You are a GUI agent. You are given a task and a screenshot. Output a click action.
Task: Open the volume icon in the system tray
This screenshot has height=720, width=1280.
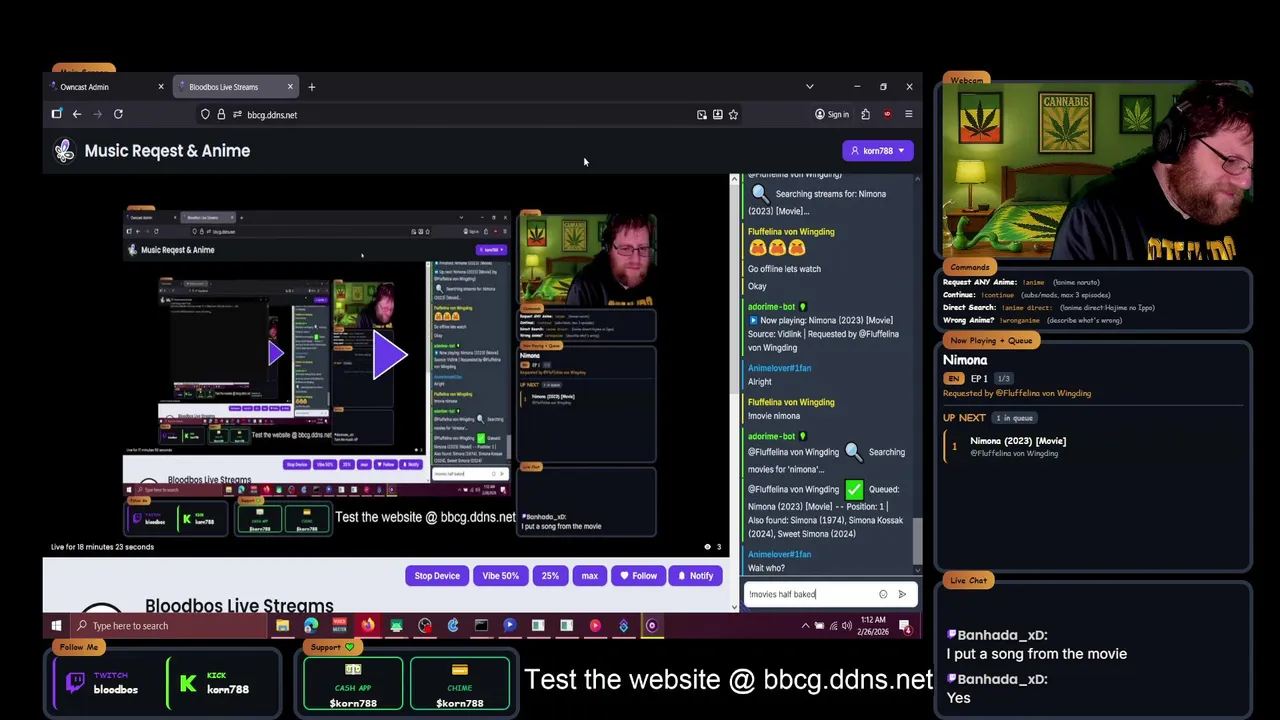click(846, 626)
